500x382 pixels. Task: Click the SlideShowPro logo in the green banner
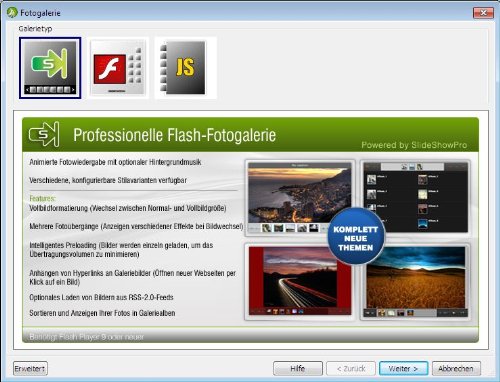pos(44,134)
